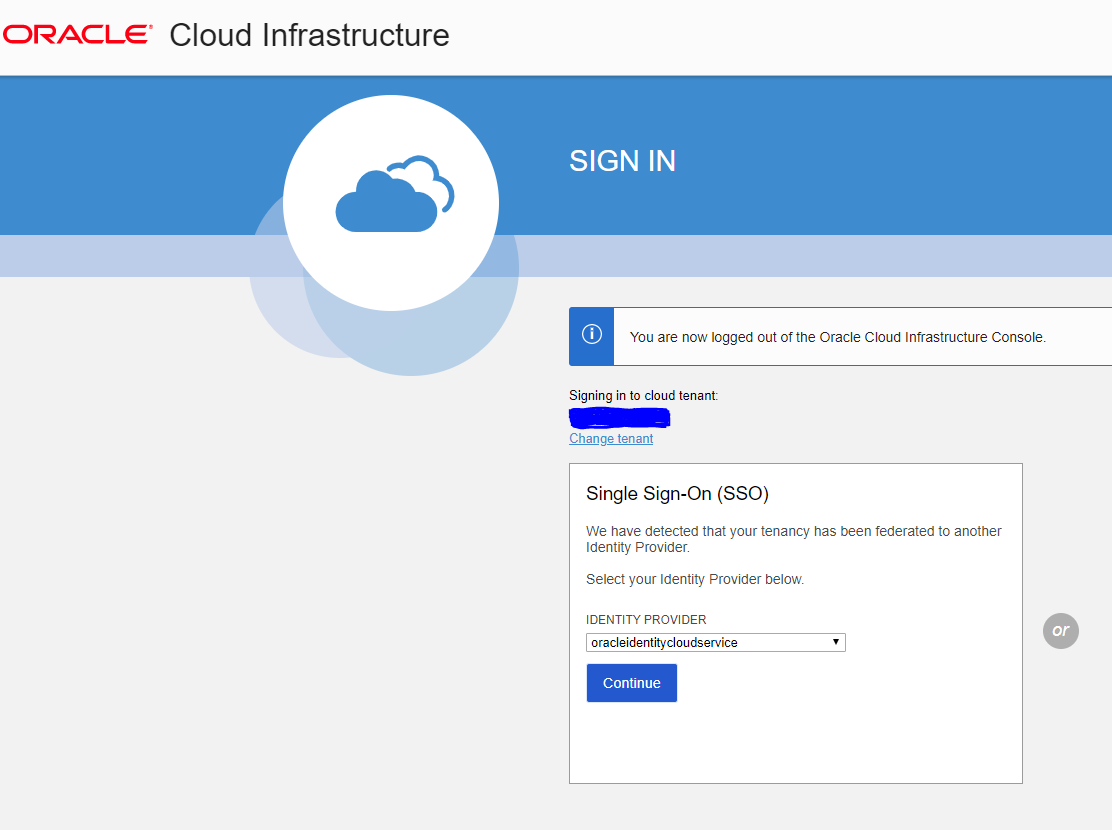Click the cloud icon in white circle
Image resolution: width=1112 pixels, height=830 pixels.
click(x=394, y=194)
